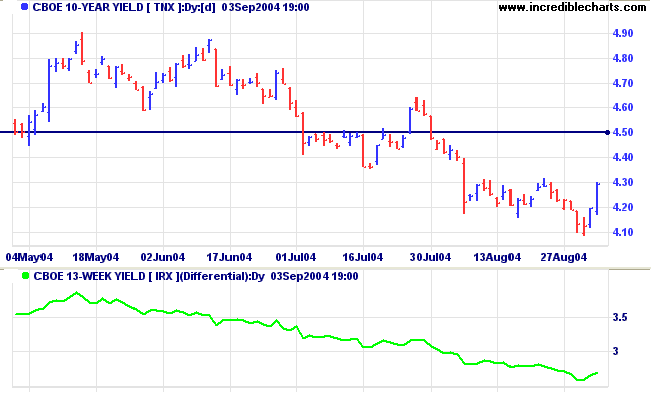This screenshot has width=651, height=395.
Task: Click the 3 label on indicator axis
Action: click(616, 351)
